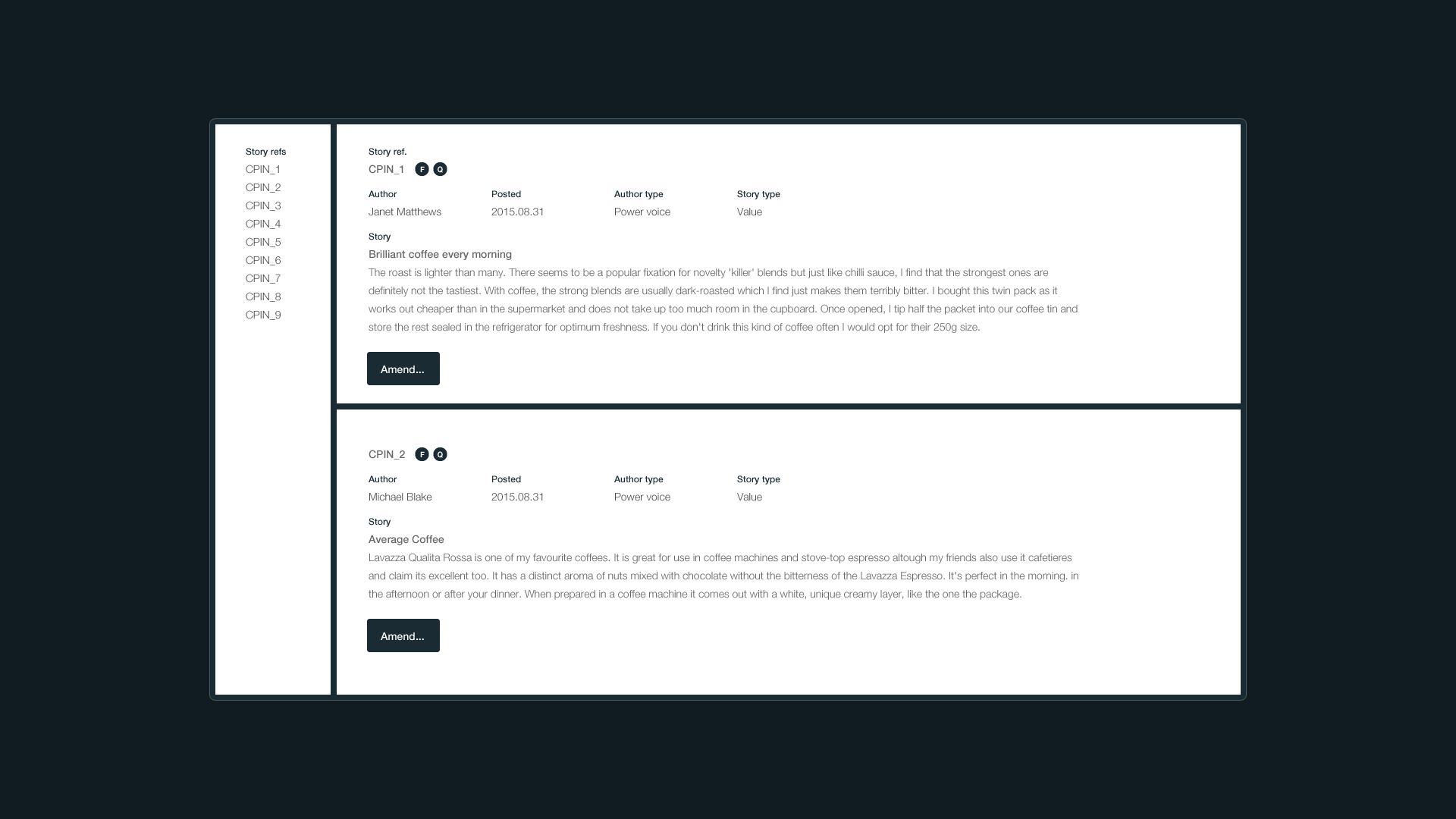This screenshot has height=819, width=1456.
Task: Click the Q badge next to CPIN_2
Action: coord(440,454)
